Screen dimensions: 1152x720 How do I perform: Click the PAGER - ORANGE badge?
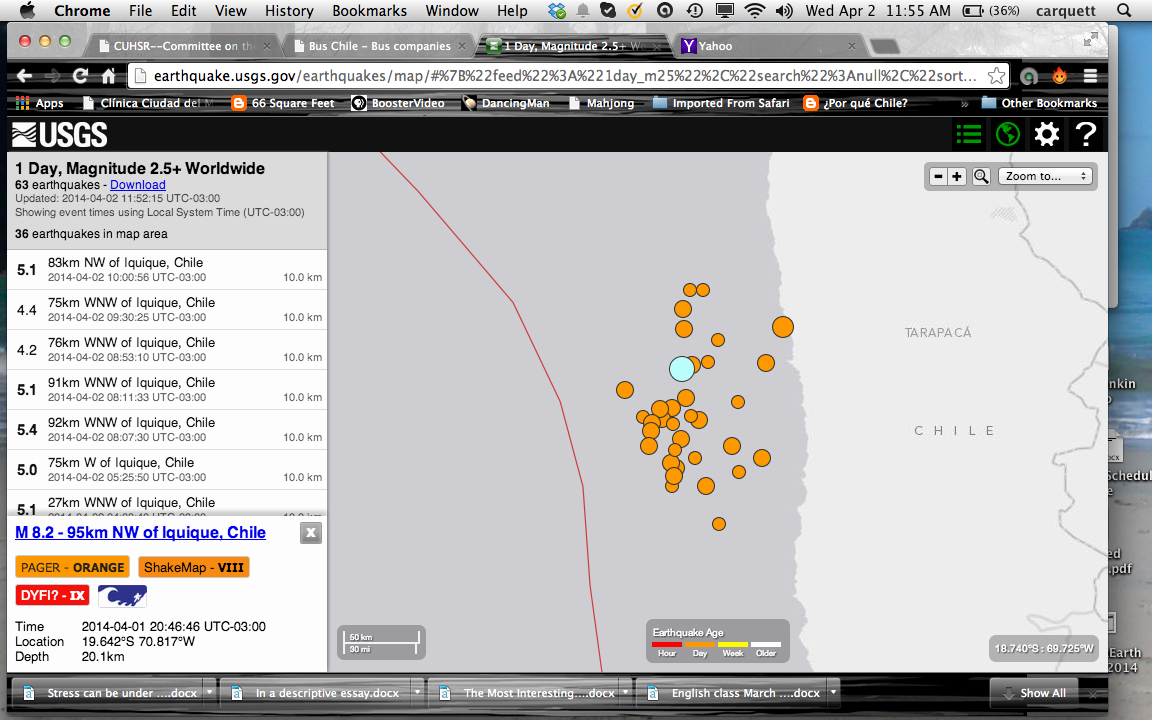[x=72, y=567]
